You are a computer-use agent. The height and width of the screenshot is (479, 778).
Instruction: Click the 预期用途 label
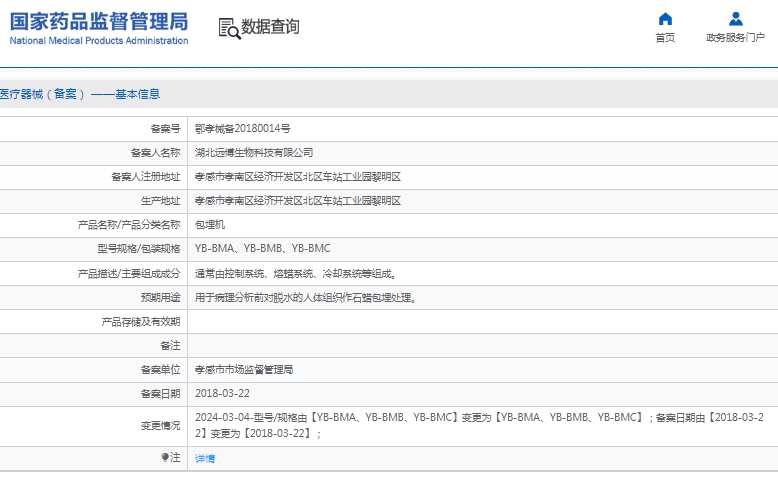click(x=160, y=297)
